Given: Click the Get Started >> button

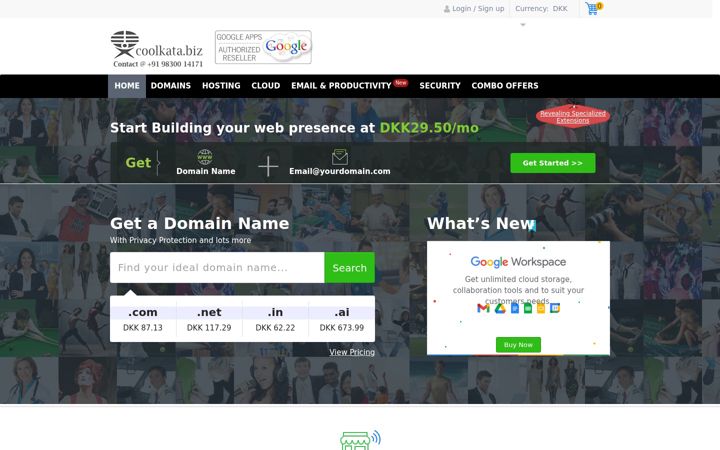Looking at the screenshot, I should 553,163.
